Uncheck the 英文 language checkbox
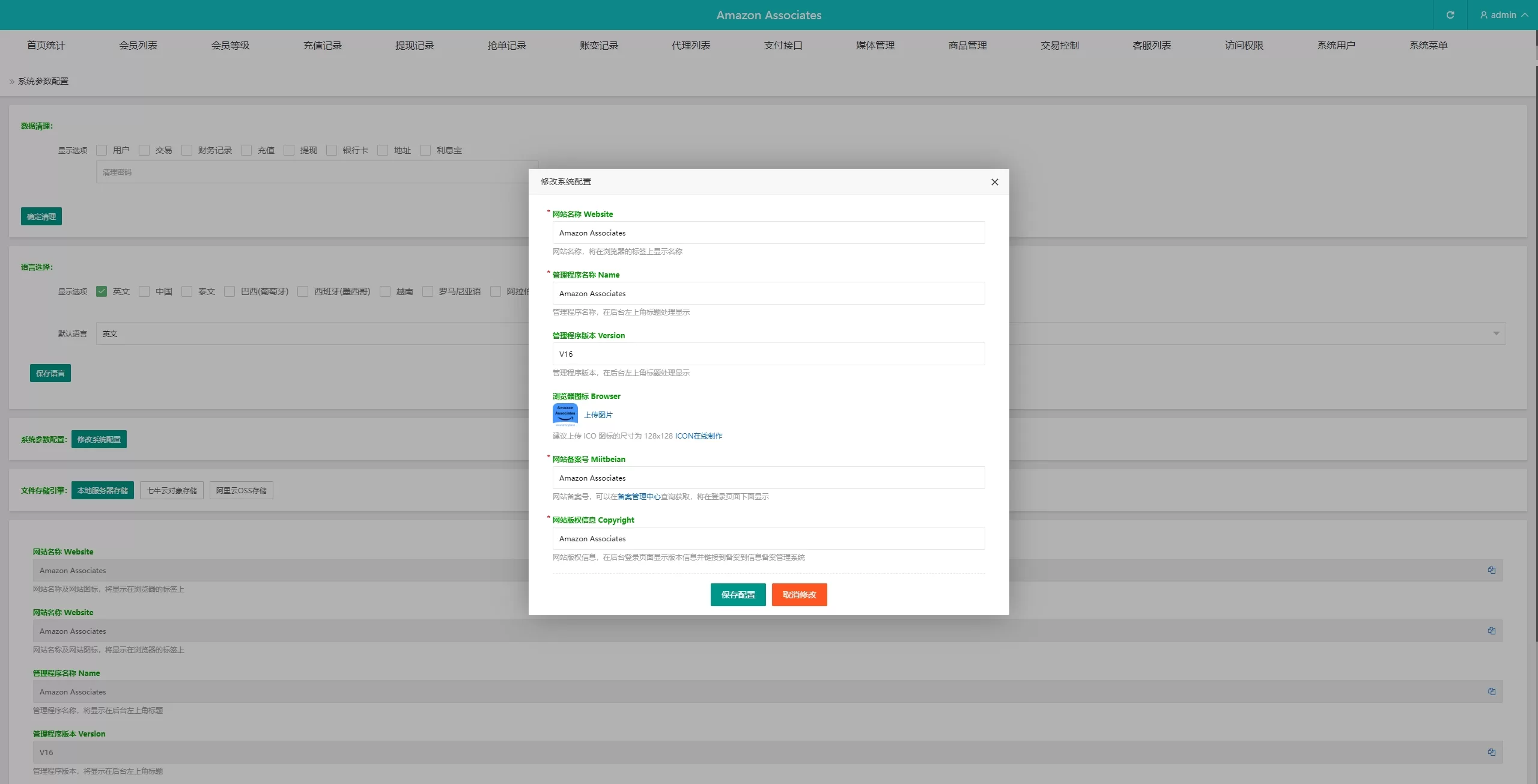This screenshot has width=1538, height=784. tap(102, 291)
